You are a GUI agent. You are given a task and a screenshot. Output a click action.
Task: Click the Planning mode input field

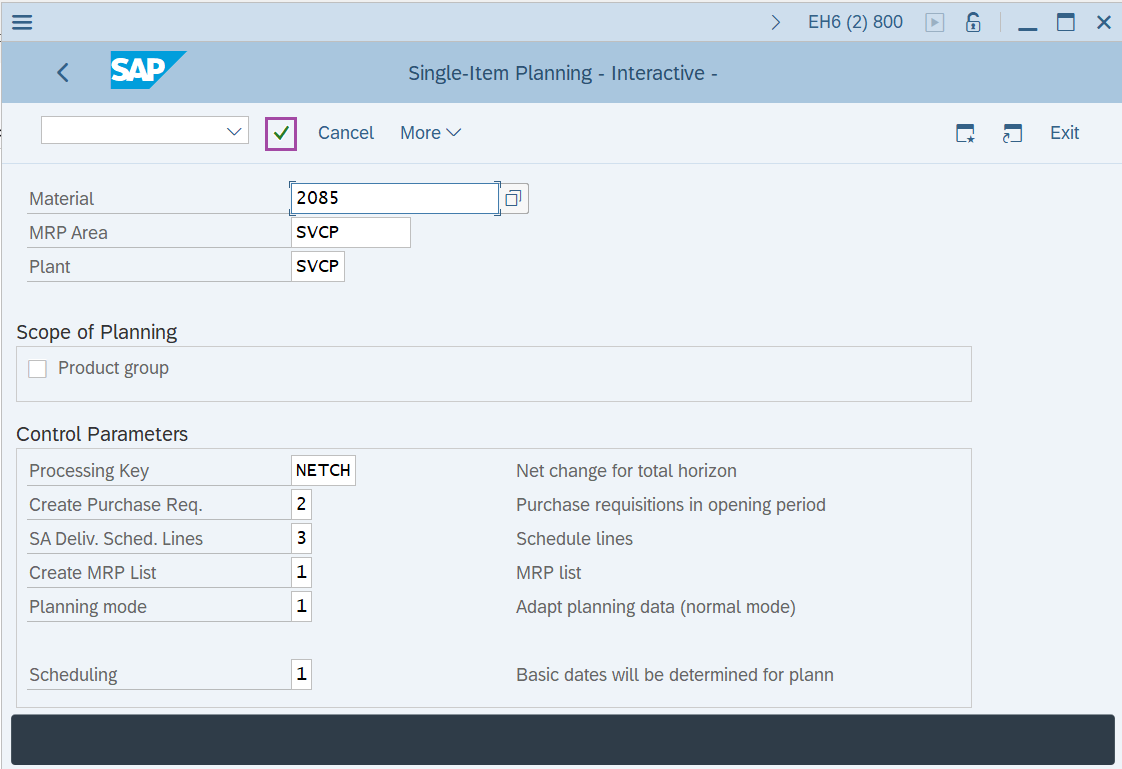[301, 607]
